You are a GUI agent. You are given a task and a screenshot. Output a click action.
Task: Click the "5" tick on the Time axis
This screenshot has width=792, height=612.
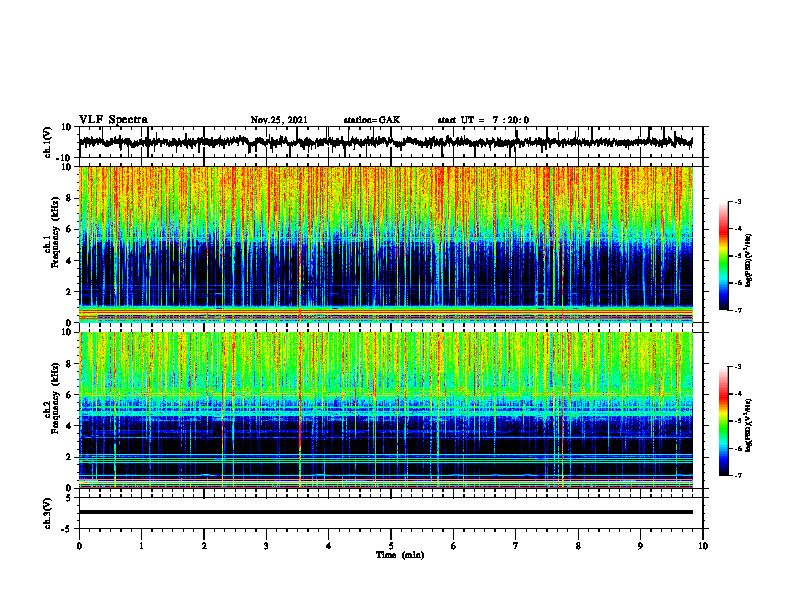(391, 546)
